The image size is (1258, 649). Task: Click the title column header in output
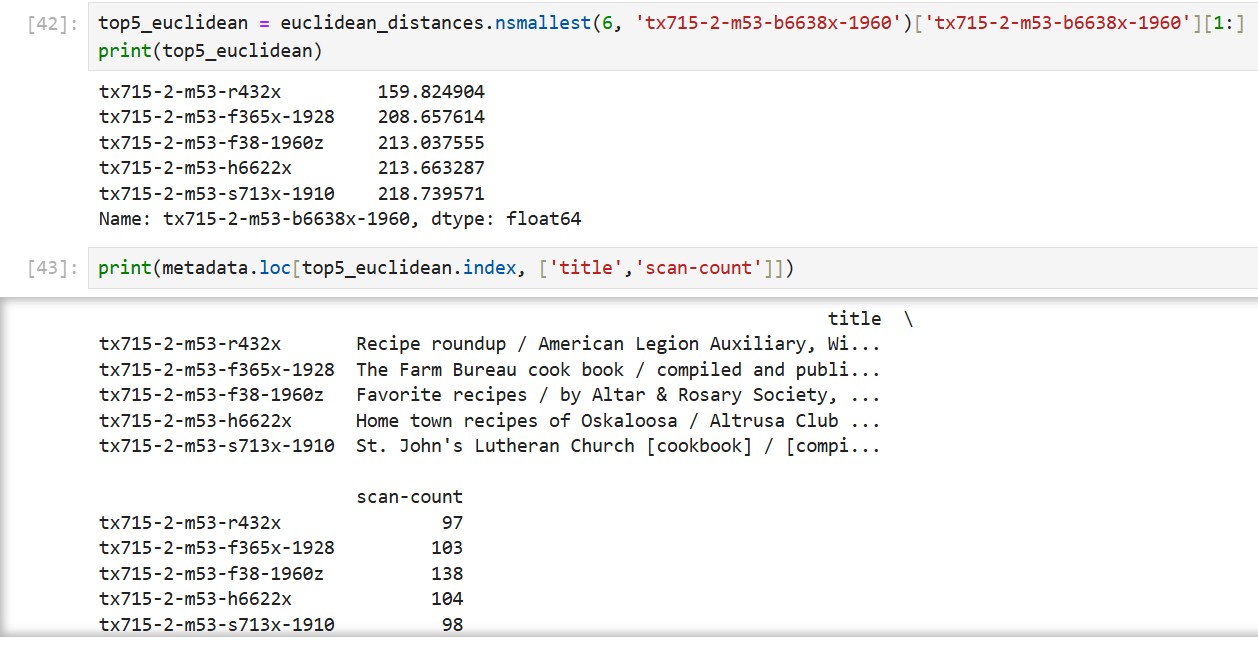tap(854, 318)
